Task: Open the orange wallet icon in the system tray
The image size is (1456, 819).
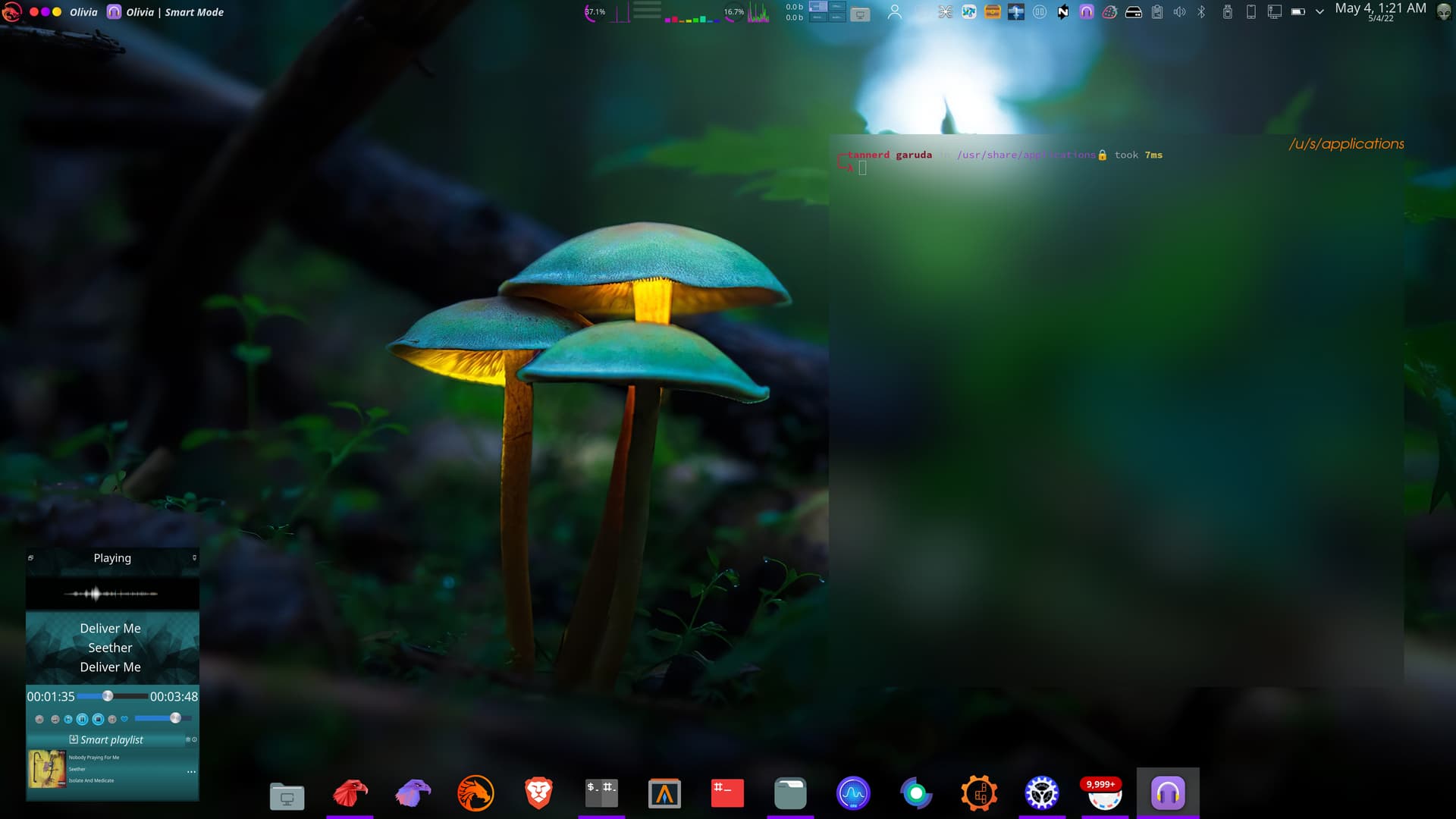Action: coord(993,12)
